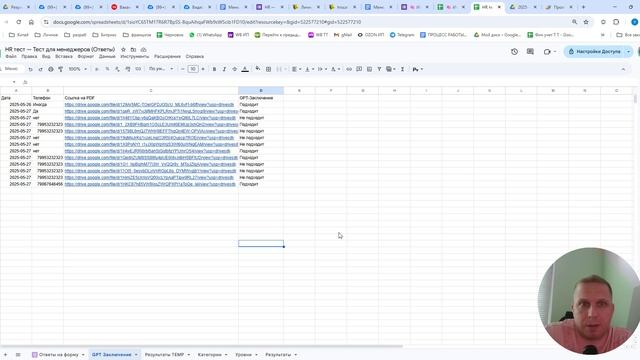Open a new browser tab
This screenshot has width=640, height=360.
click(x=583, y=7)
